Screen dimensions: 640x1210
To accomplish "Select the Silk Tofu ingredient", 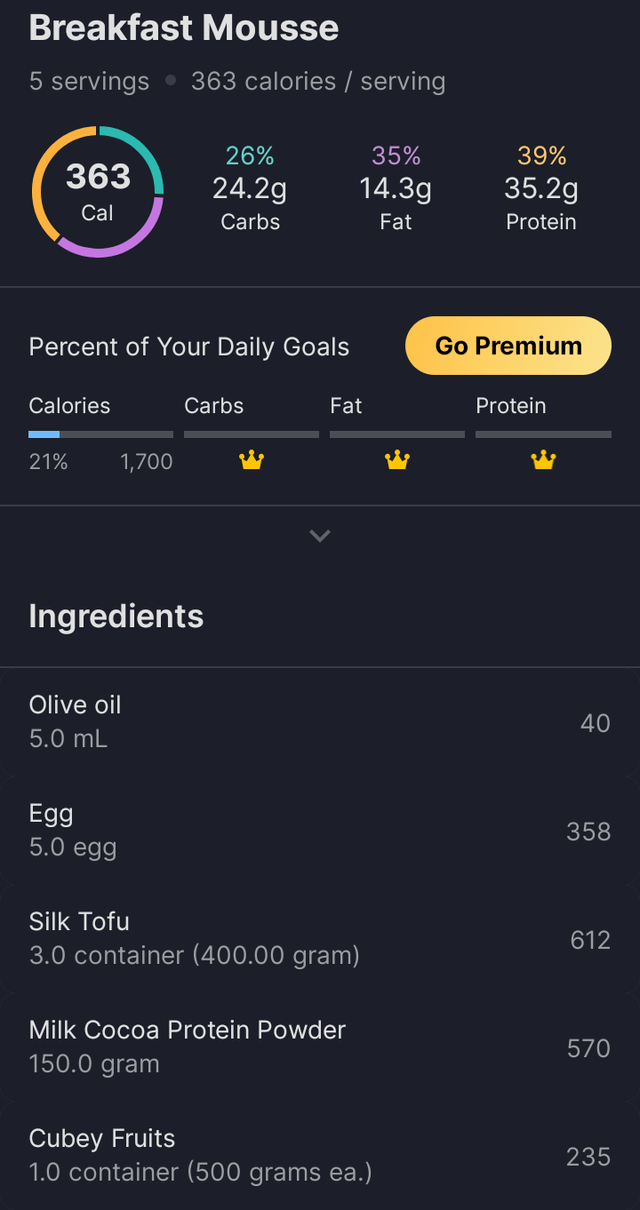I will [x=320, y=939].
